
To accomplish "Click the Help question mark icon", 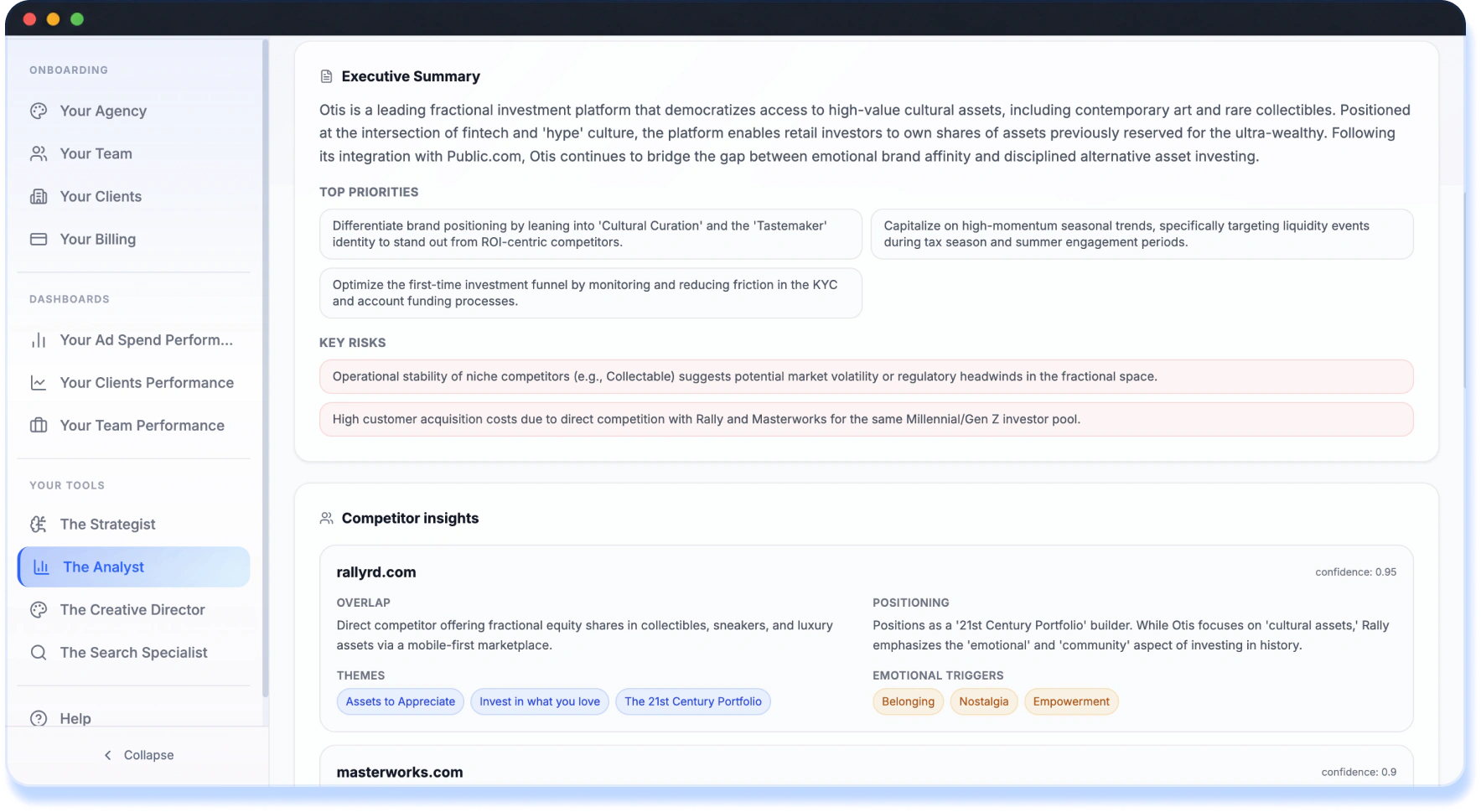I will (39, 718).
